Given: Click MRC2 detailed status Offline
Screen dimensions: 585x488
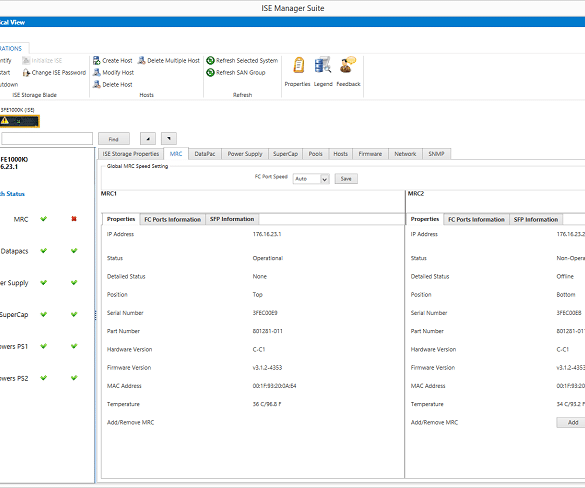Looking at the screenshot, I should pyautogui.click(x=565, y=276).
